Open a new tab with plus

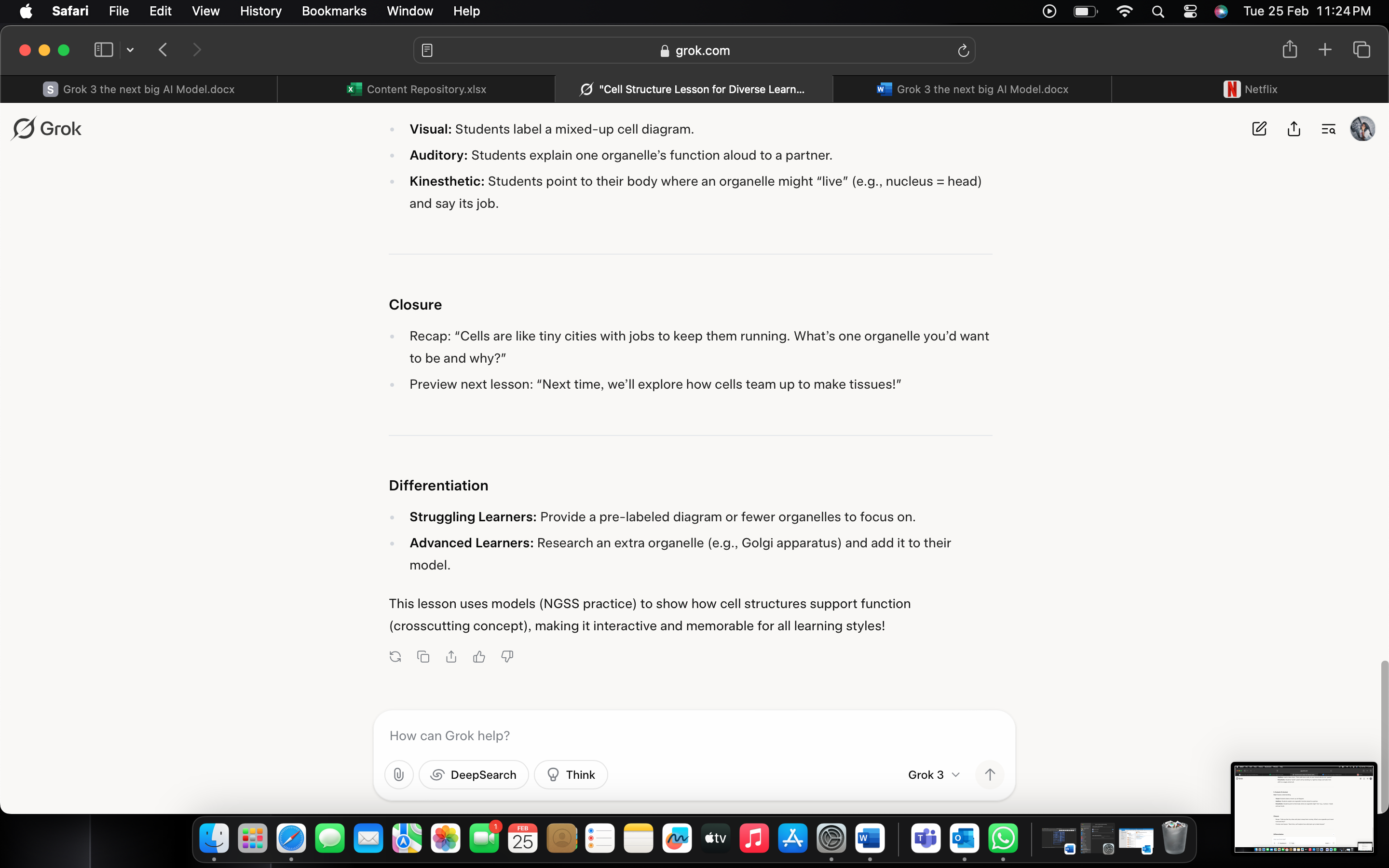(1325, 50)
